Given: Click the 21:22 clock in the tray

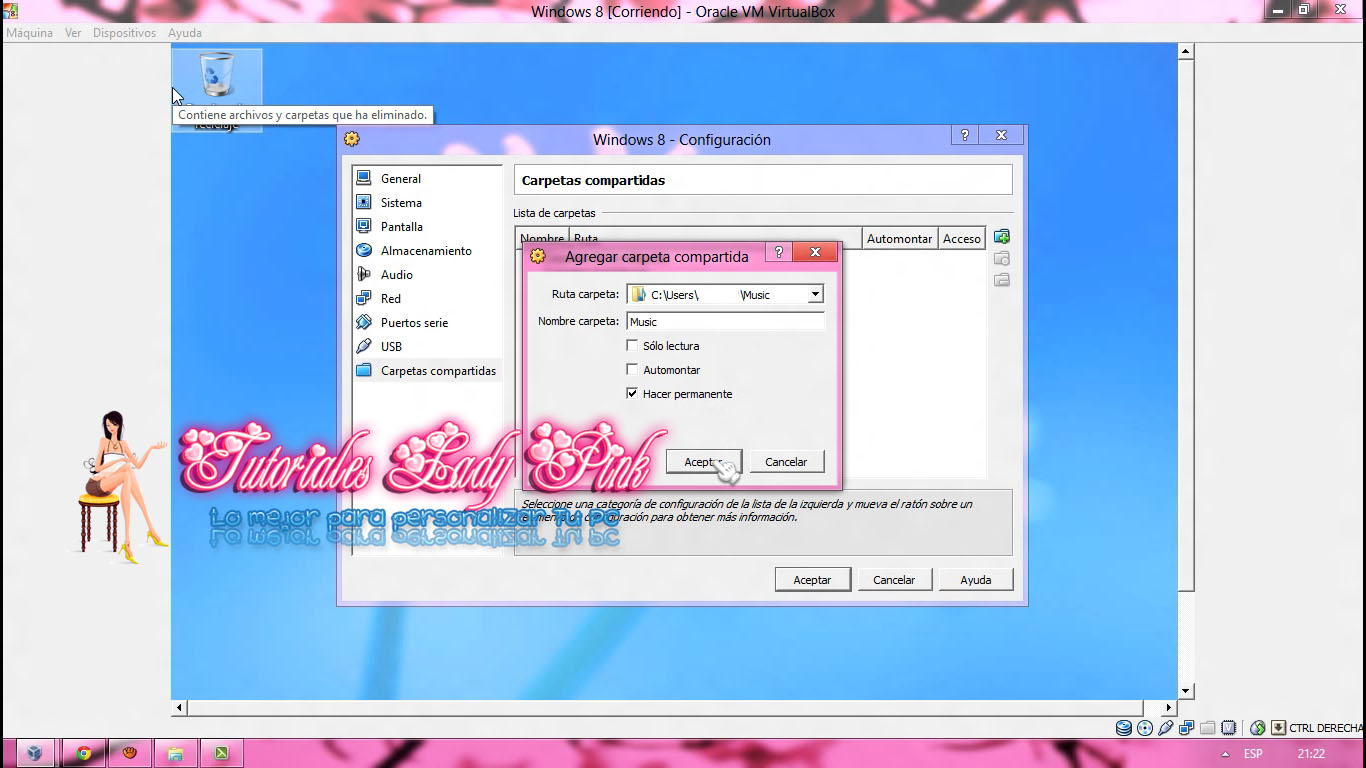Looking at the screenshot, I should click(x=1311, y=754).
